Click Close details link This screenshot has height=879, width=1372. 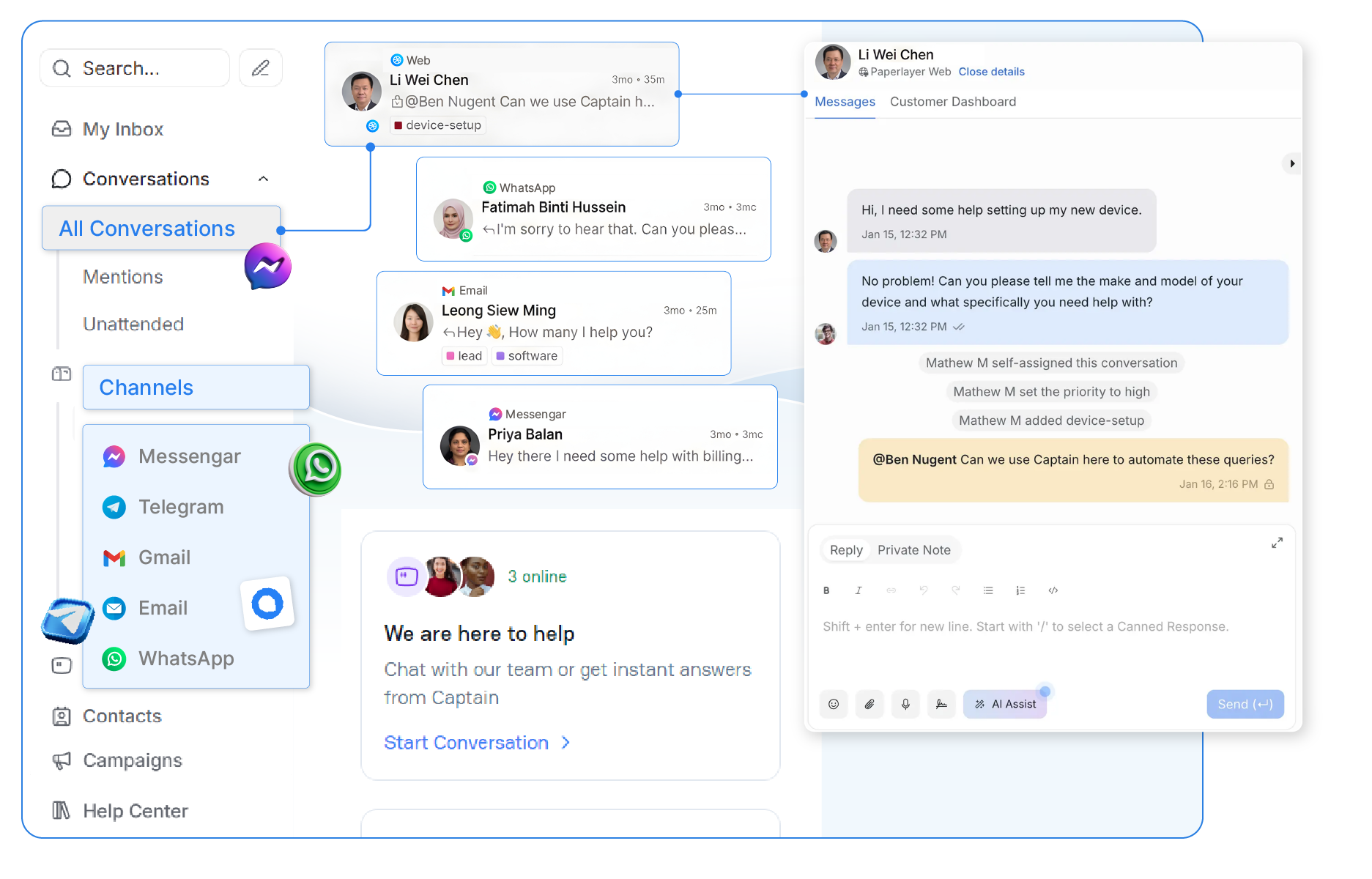(x=991, y=72)
